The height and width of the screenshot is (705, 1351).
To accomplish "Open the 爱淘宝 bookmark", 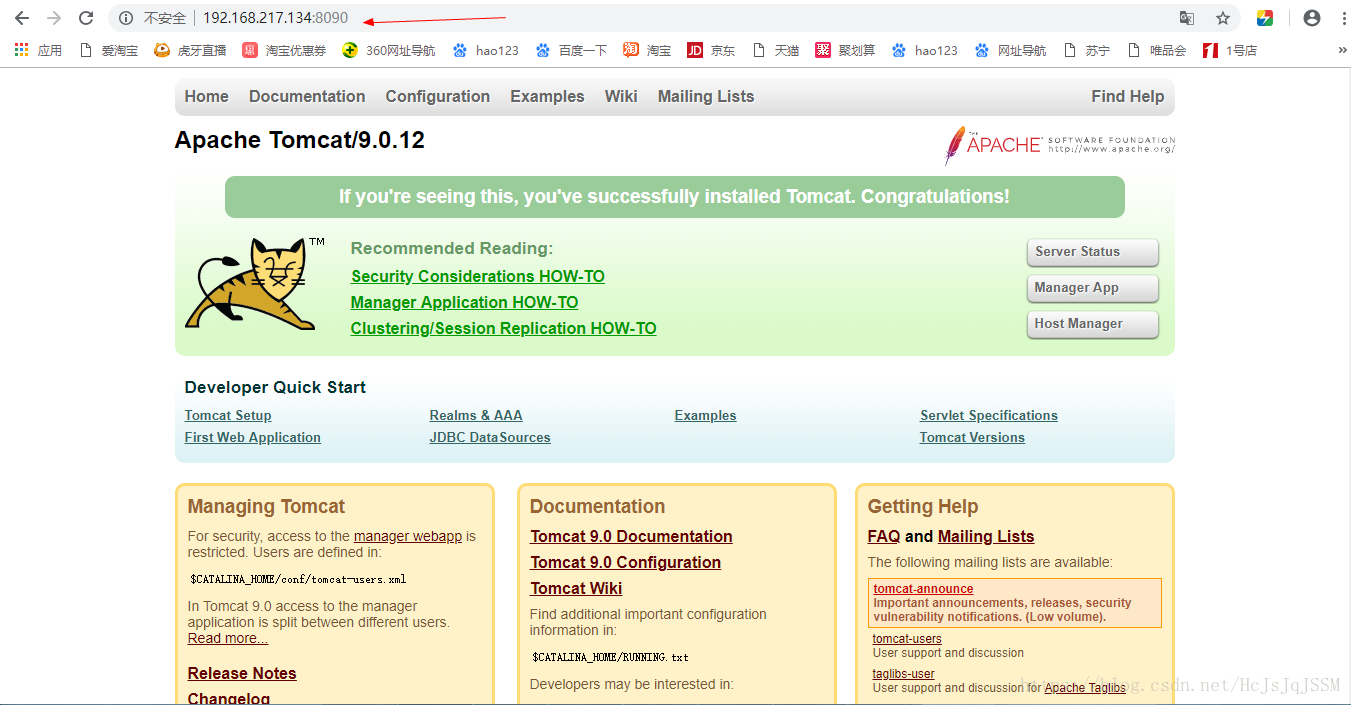I will click(x=109, y=50).
